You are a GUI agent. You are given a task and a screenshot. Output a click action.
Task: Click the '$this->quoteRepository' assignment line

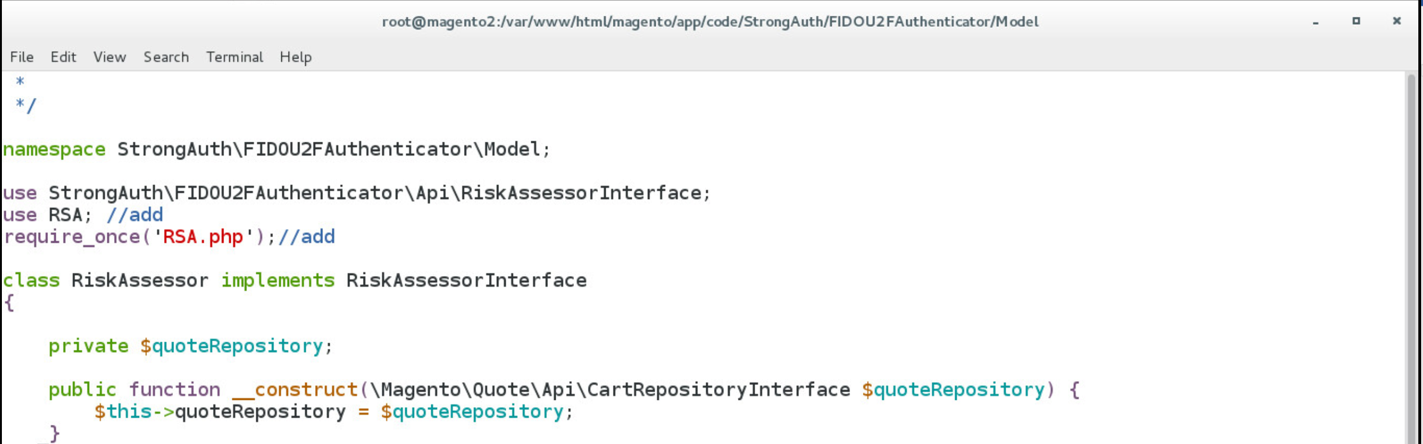click(x=335, y=412)
